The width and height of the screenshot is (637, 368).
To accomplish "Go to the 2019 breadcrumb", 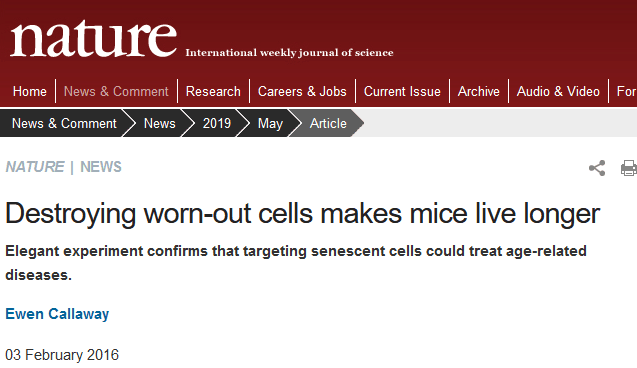I will (217, 123).
